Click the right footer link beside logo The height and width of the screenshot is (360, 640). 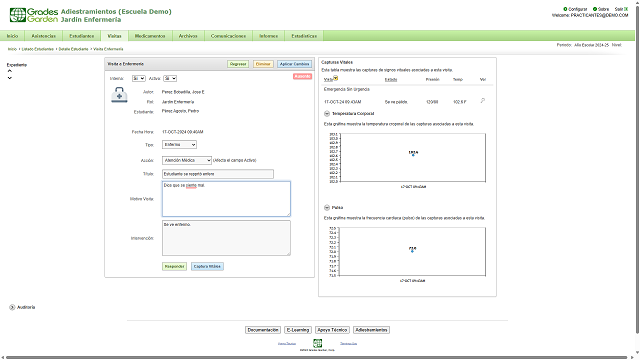(349, 343)
